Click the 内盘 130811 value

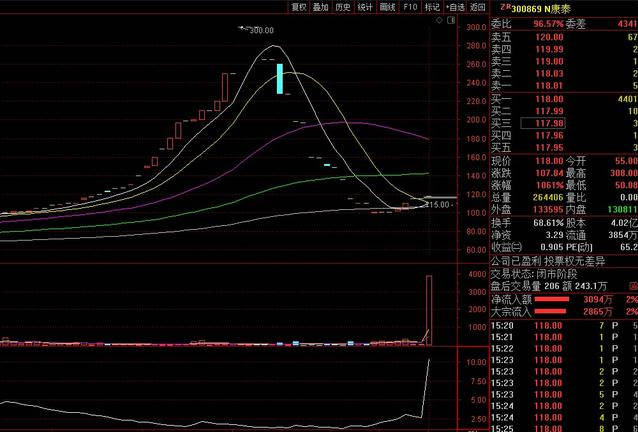tap(623, 210)
